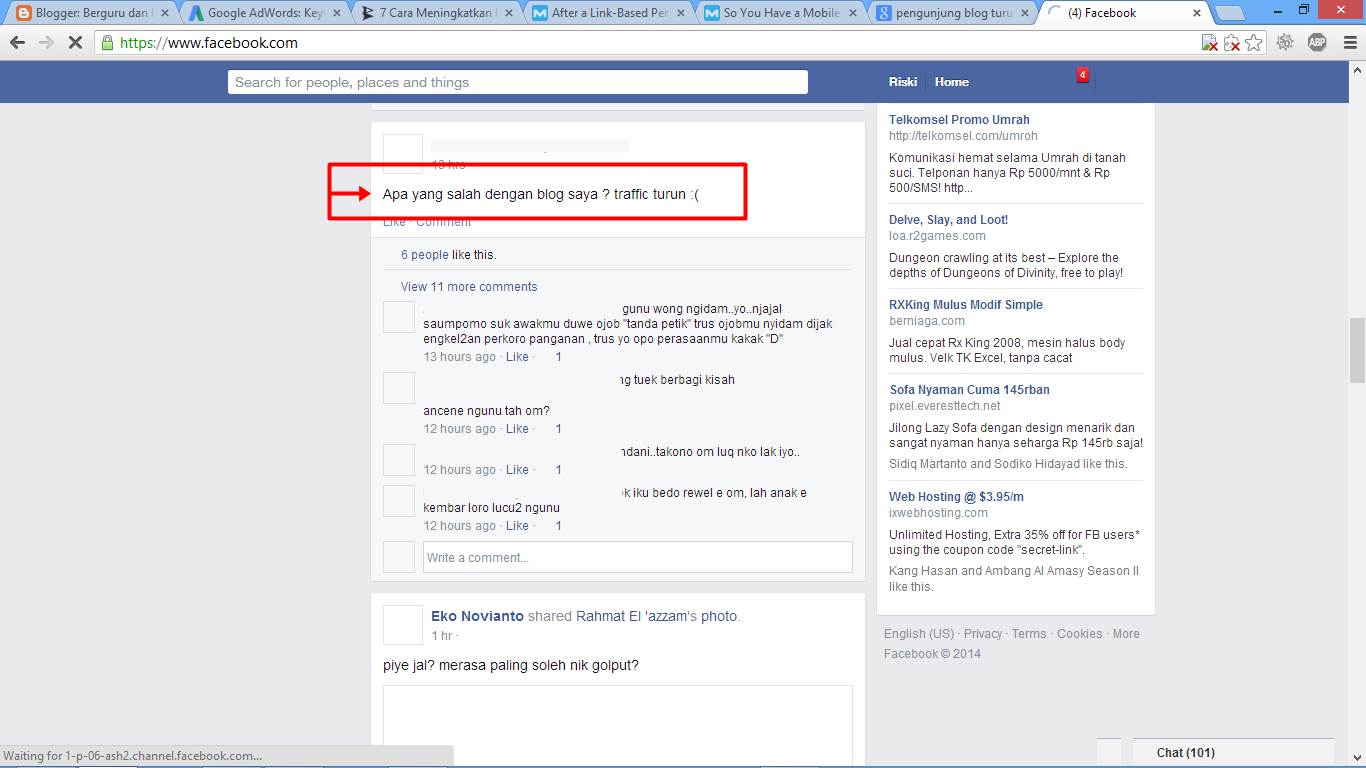This screenshot has height=768, width=1366.
Task: Click the '13 hours ago' comment timestamp
Action: 459,357
